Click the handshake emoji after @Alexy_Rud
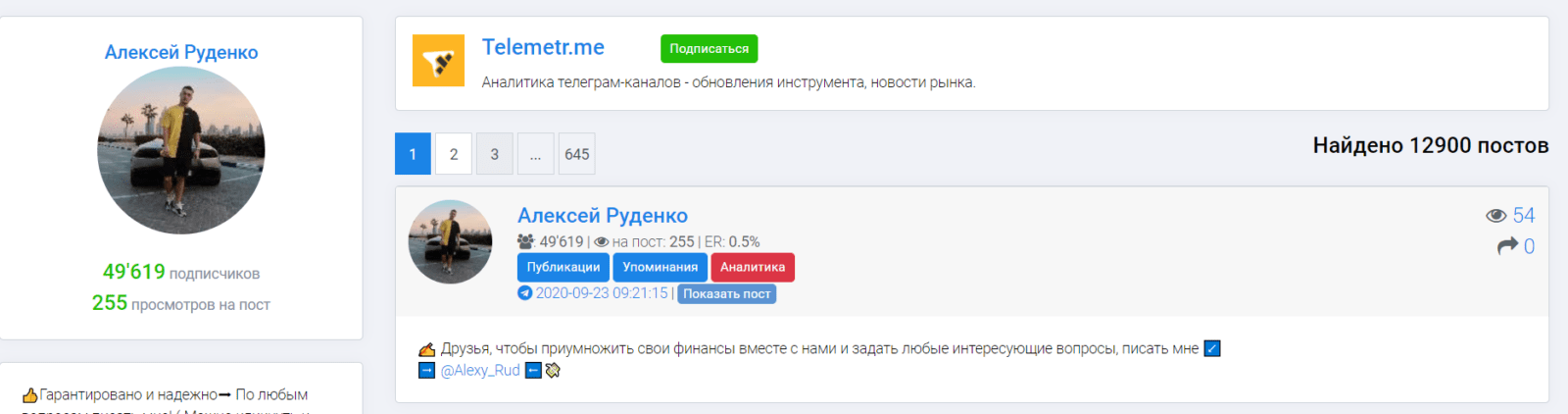 coord(553,371)
